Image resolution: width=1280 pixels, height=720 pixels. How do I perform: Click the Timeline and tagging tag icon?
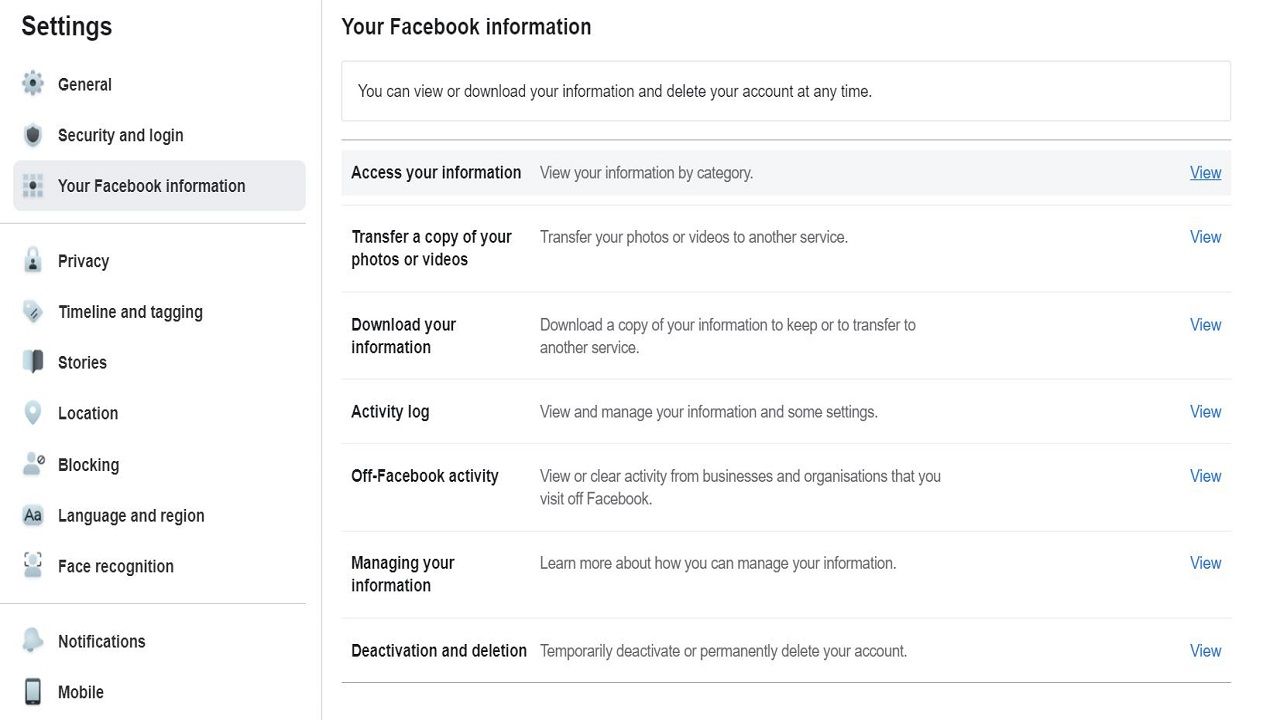pos(33,312)
